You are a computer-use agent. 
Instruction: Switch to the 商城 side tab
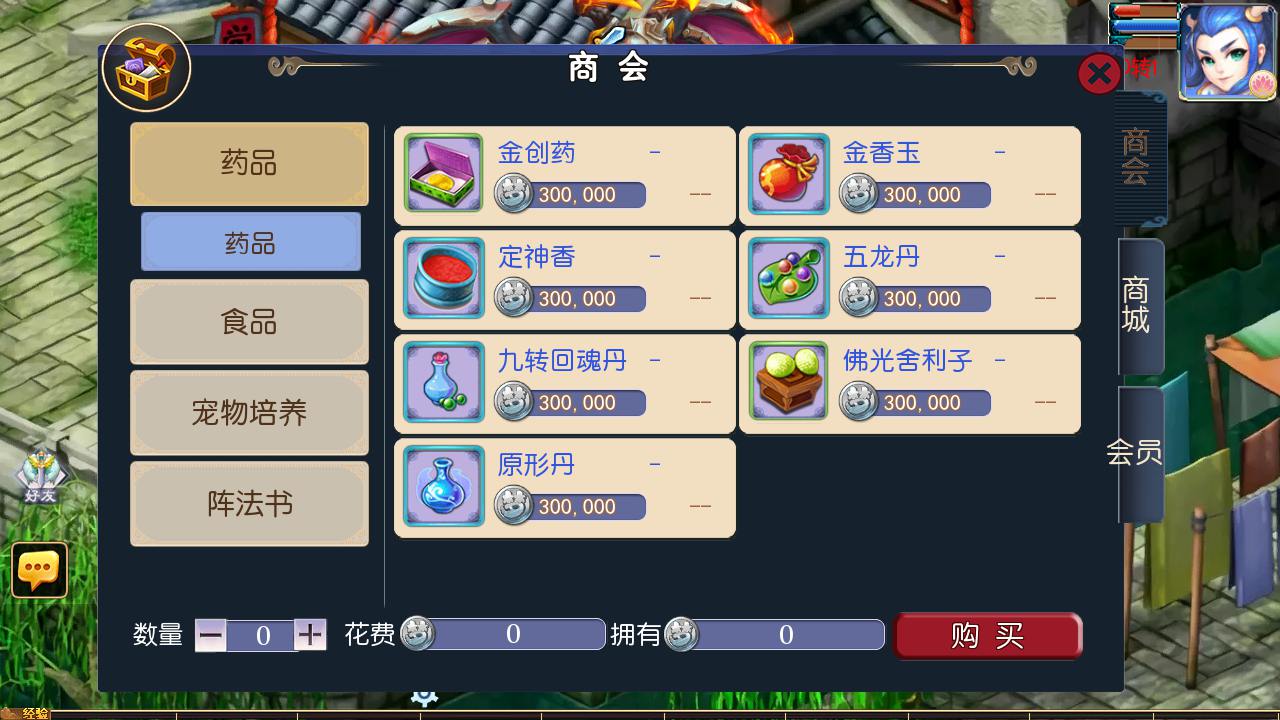[1137, 306]
